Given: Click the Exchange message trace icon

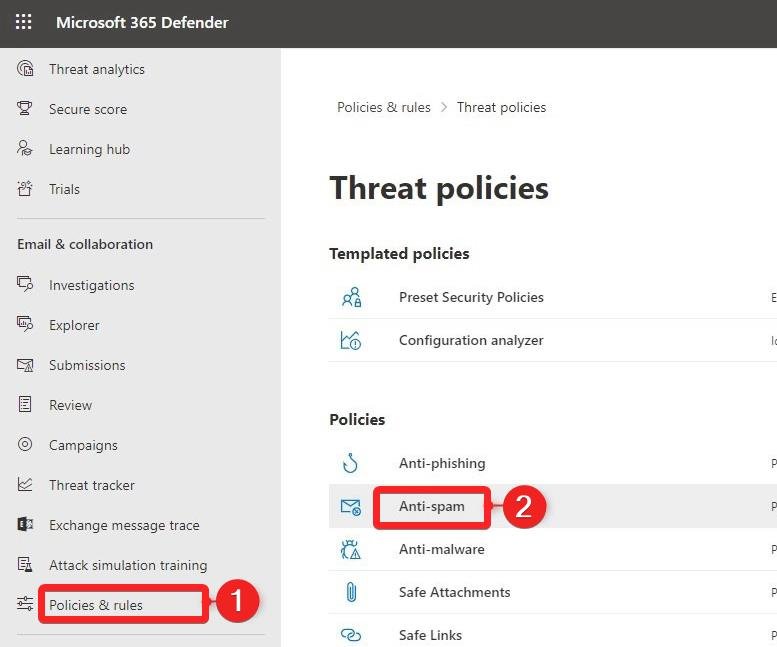Looking at the screenshot, I should coord(25,524).
